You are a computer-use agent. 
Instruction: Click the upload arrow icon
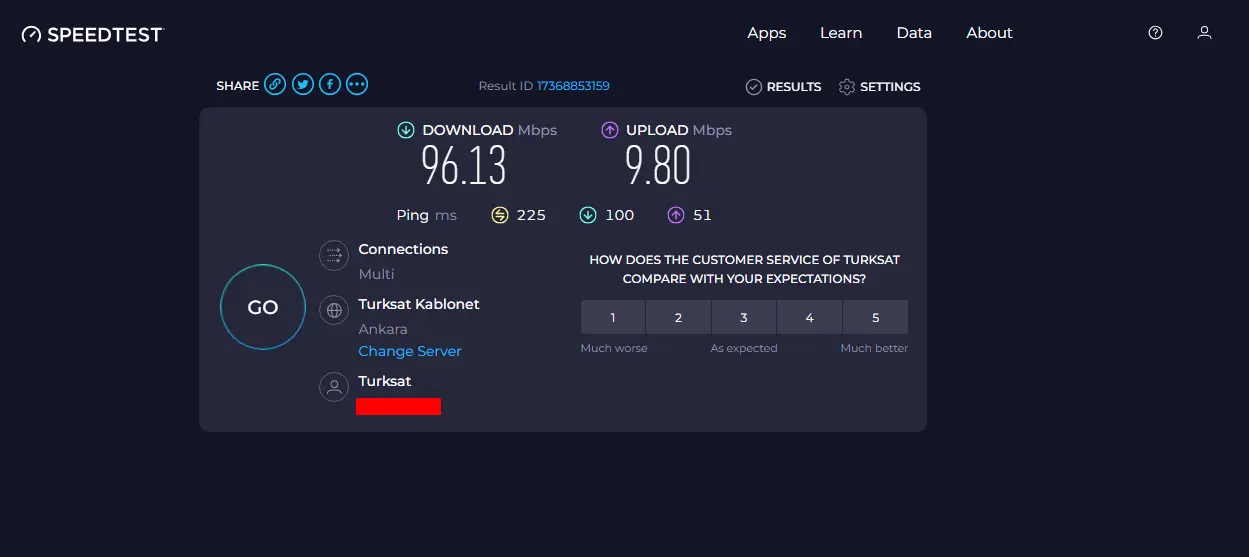pyautogui.click(x=610, y=130)
